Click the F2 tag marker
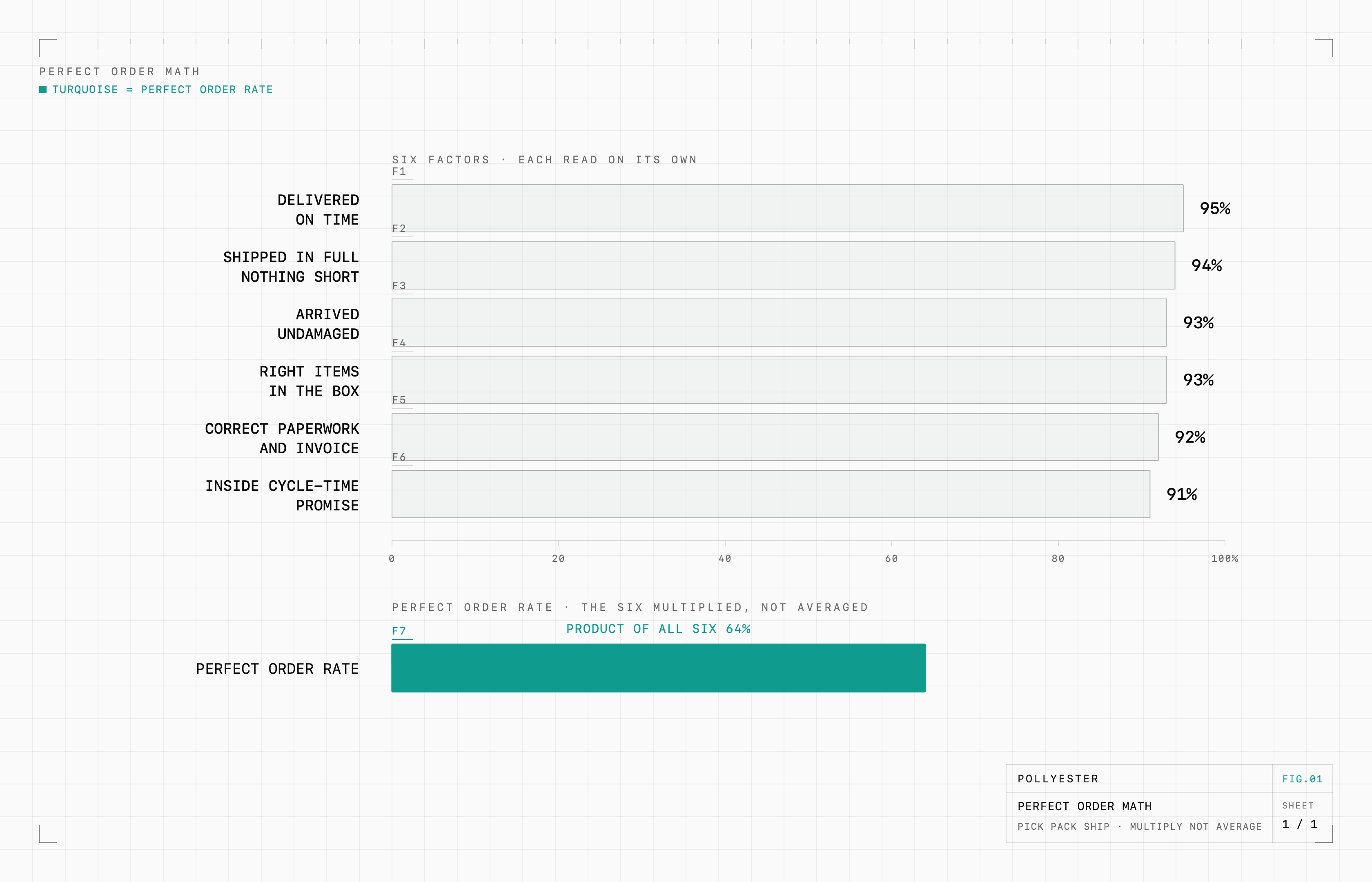Screen dimensions: 1372x882 (400, 229)
